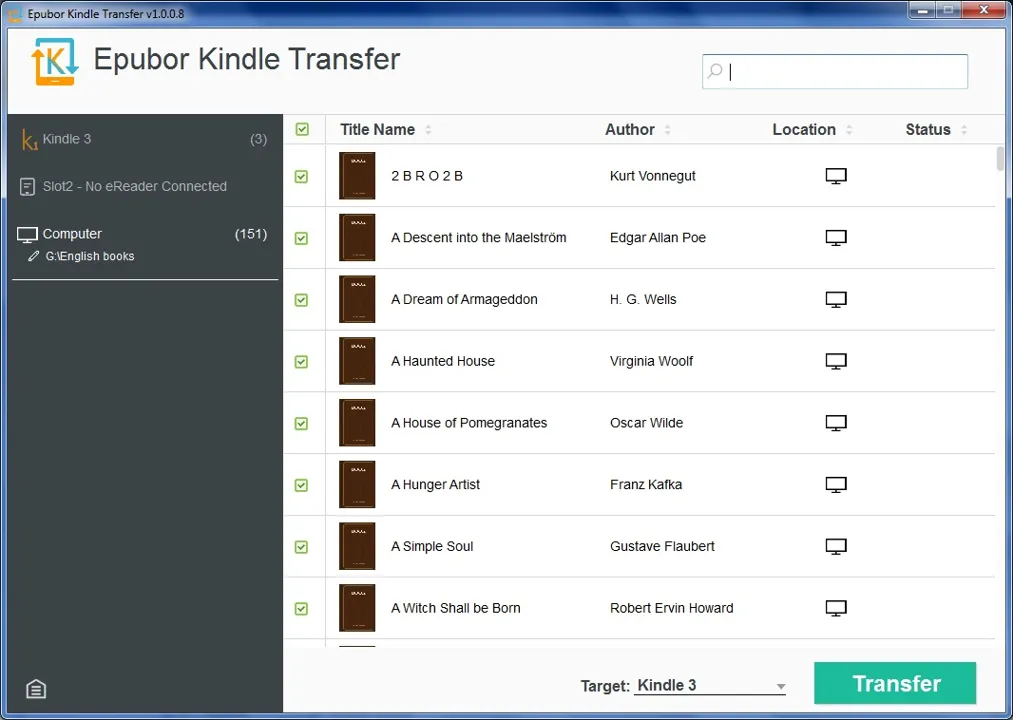
Task: Uncheck A Descent into the Maelström checkbox
Action: [302, 238]
